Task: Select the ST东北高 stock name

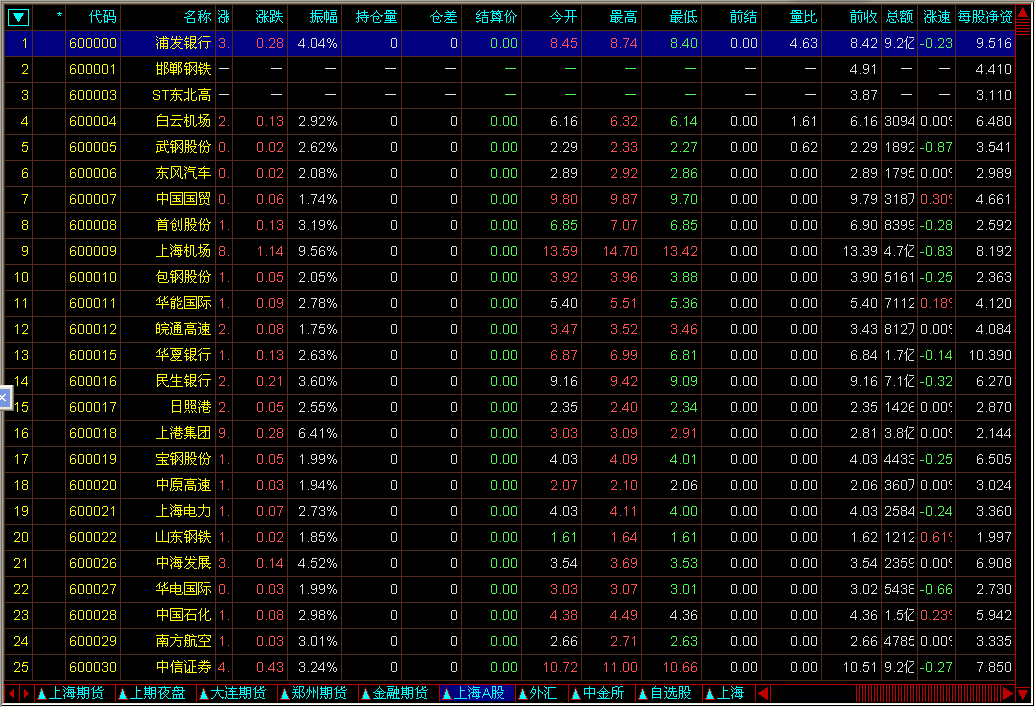Action: pyautogui.click(x=181, y=95)
